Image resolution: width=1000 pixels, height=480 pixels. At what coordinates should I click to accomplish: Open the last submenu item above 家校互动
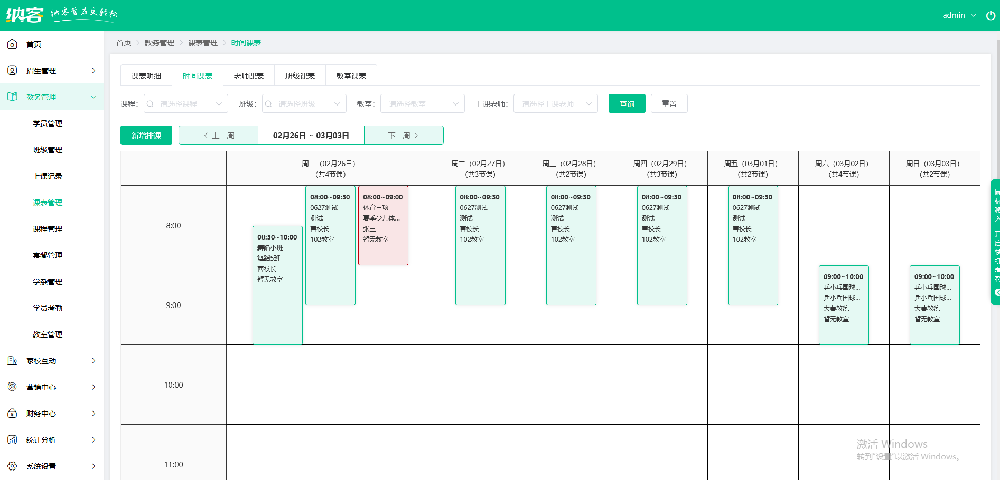(x=48, y=334)
